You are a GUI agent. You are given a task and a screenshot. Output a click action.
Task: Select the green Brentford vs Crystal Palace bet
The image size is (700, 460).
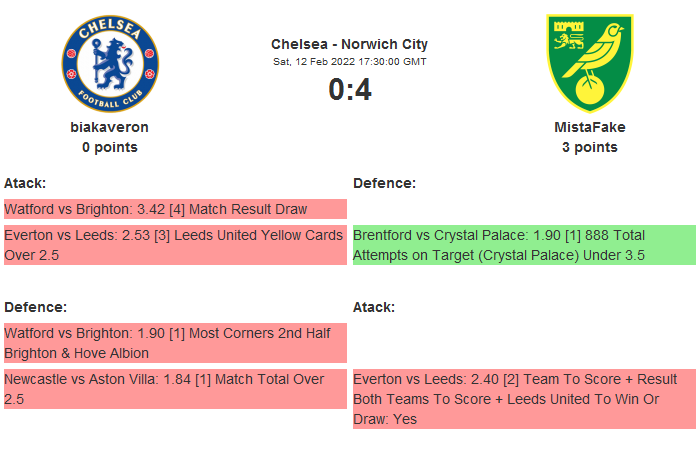point(524,245)
